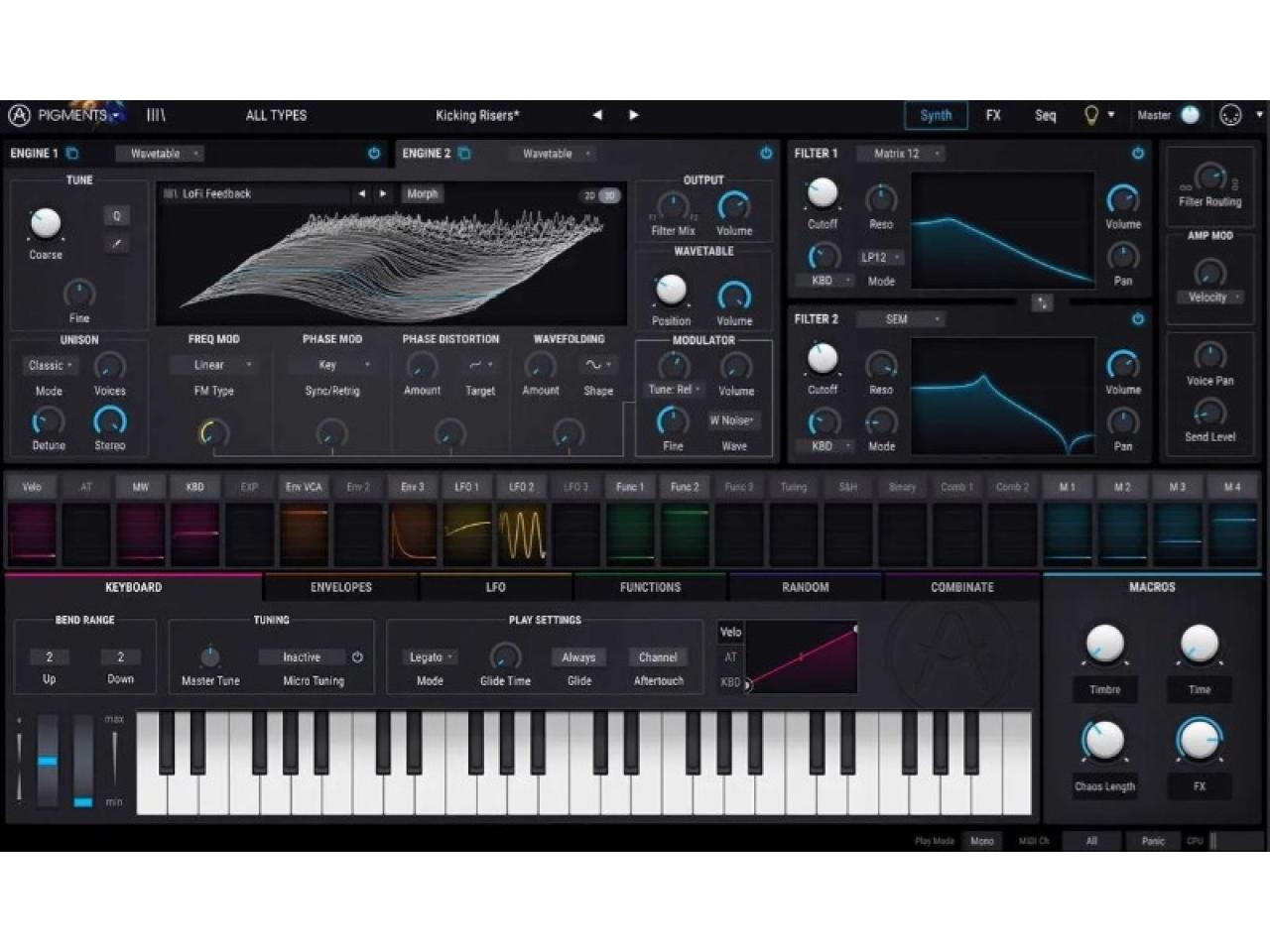Click ALL TYPES preset filter
The image size is (1270, 952).
pyautogui.click(x=276, y=115)
